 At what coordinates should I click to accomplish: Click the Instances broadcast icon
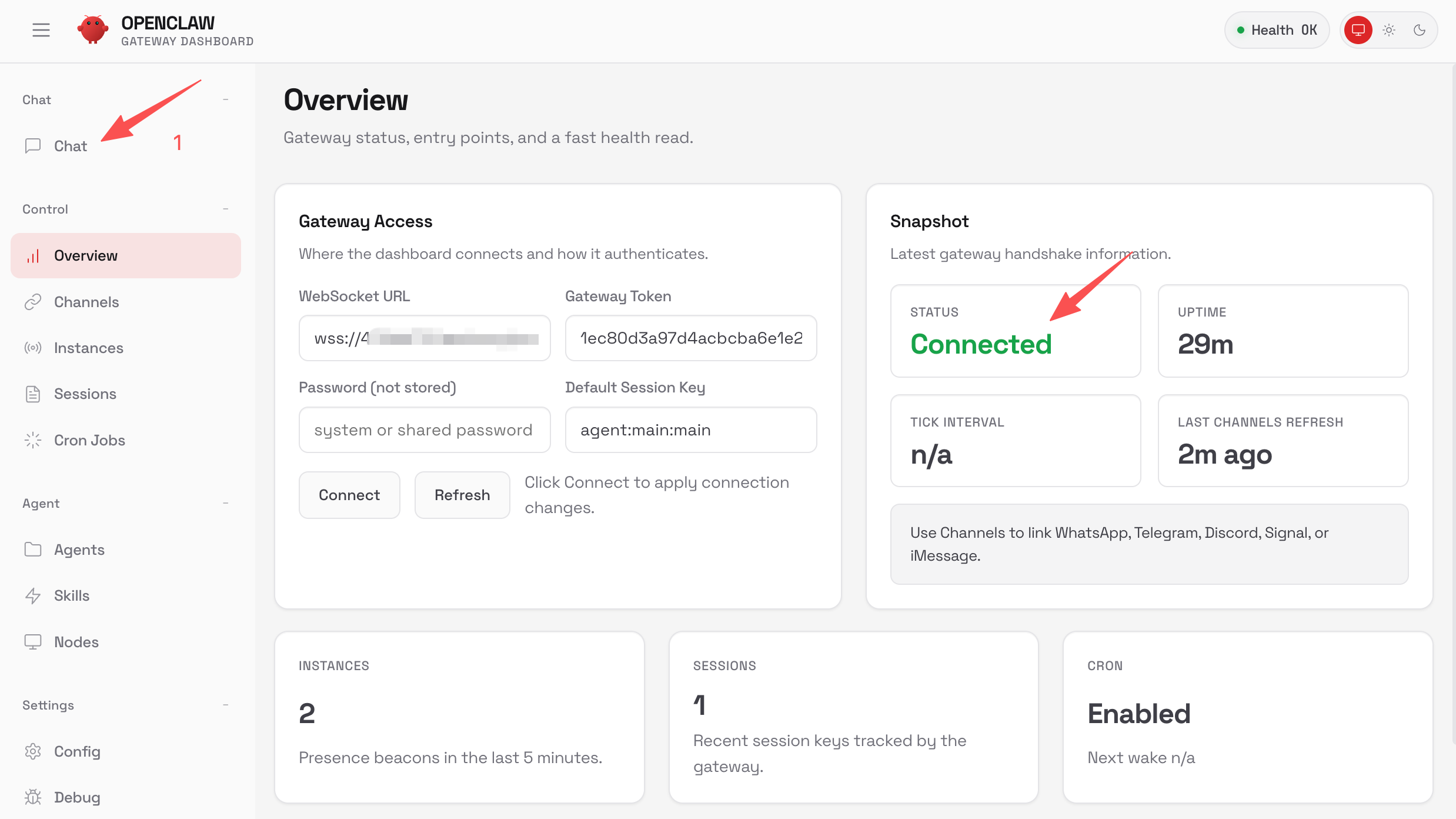tap(33, 348)
